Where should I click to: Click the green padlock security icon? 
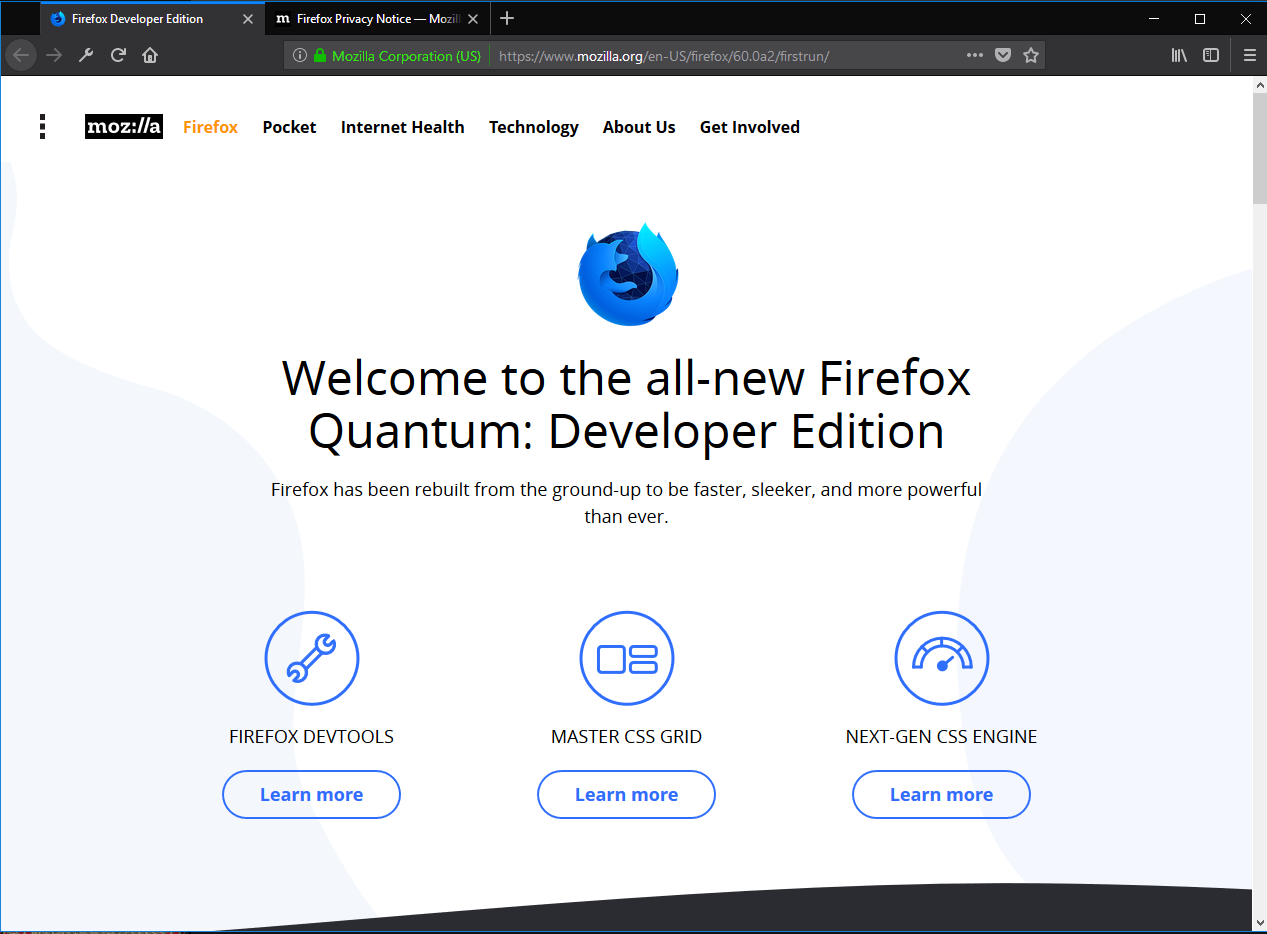(x=321, y=55)
